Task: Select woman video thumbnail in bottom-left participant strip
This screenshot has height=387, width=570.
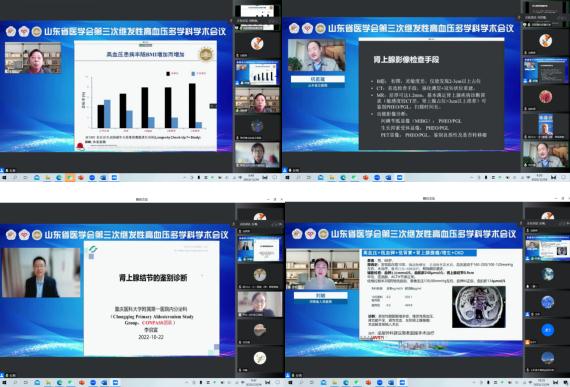Action: [x=260, y=304]
